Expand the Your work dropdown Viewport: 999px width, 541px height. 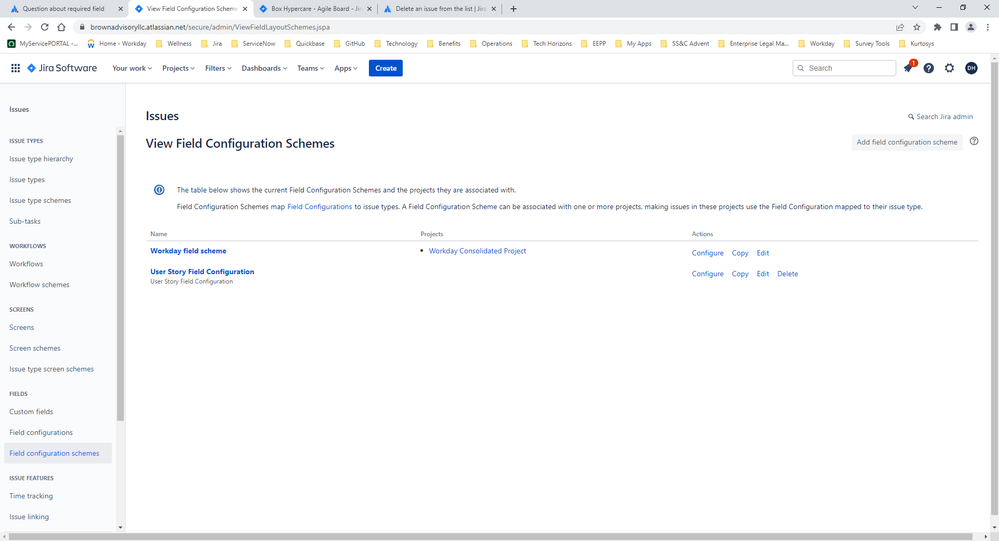click(132, 68)
